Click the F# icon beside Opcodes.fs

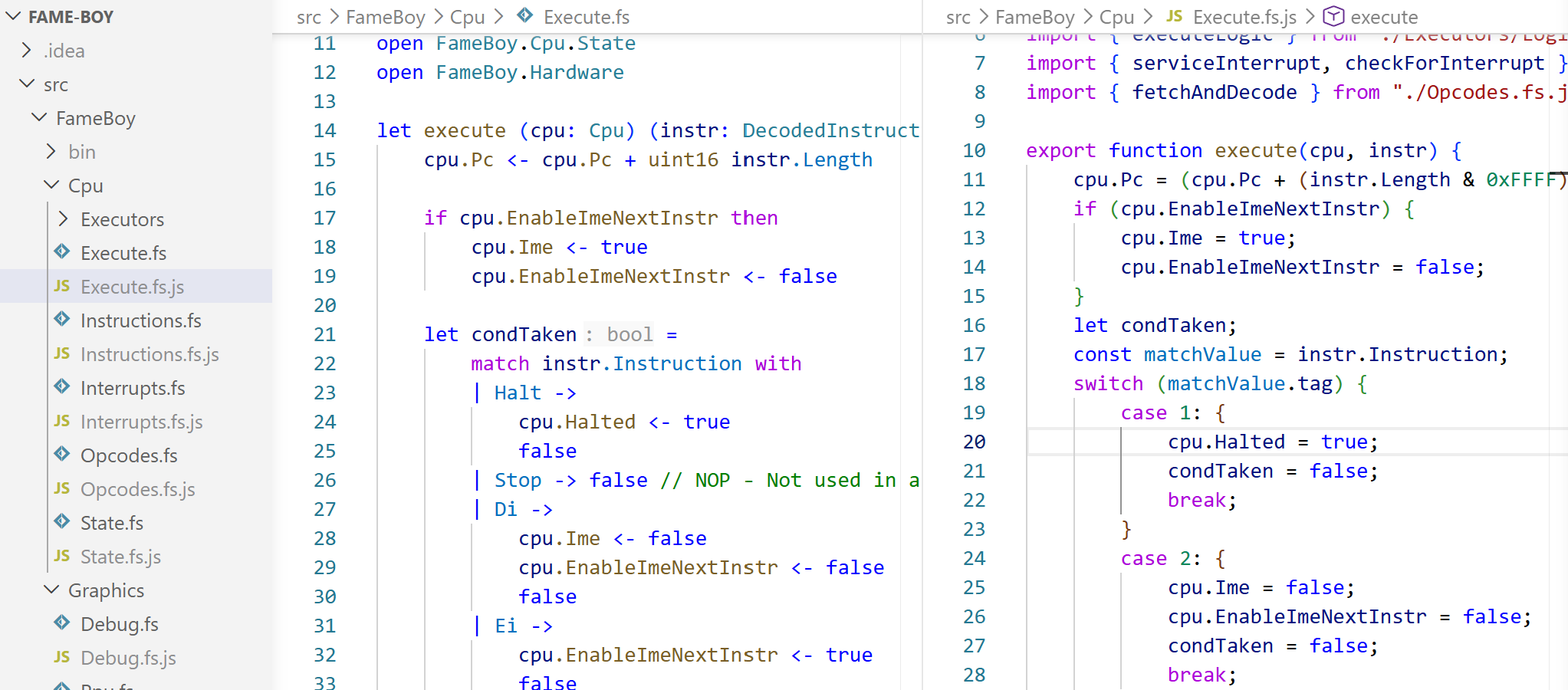62,455
